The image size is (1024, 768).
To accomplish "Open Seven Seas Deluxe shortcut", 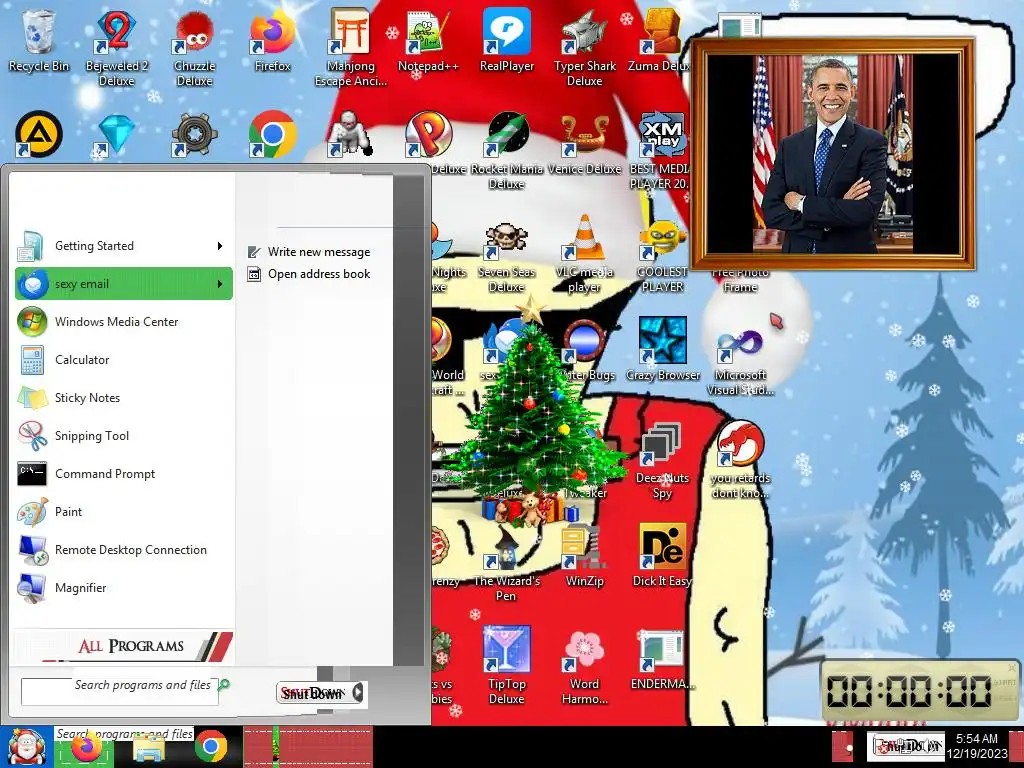I will [506, 256].
